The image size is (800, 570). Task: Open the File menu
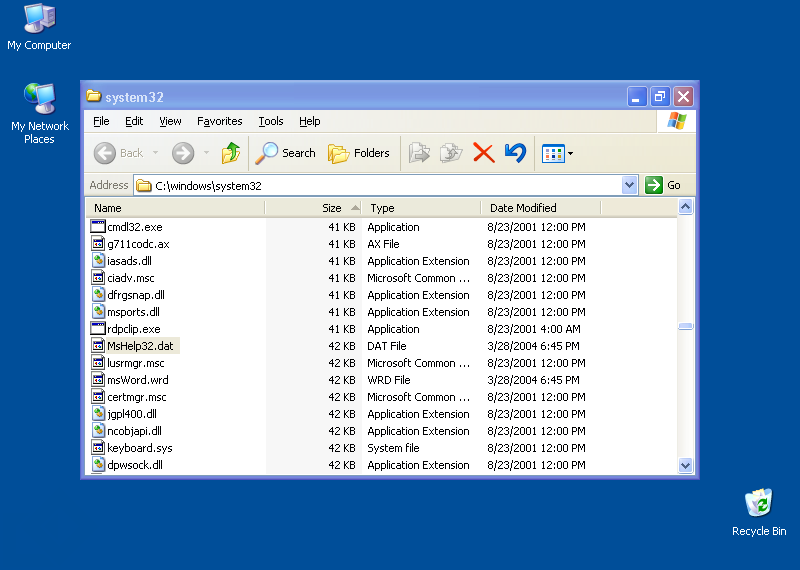[101, 121]
